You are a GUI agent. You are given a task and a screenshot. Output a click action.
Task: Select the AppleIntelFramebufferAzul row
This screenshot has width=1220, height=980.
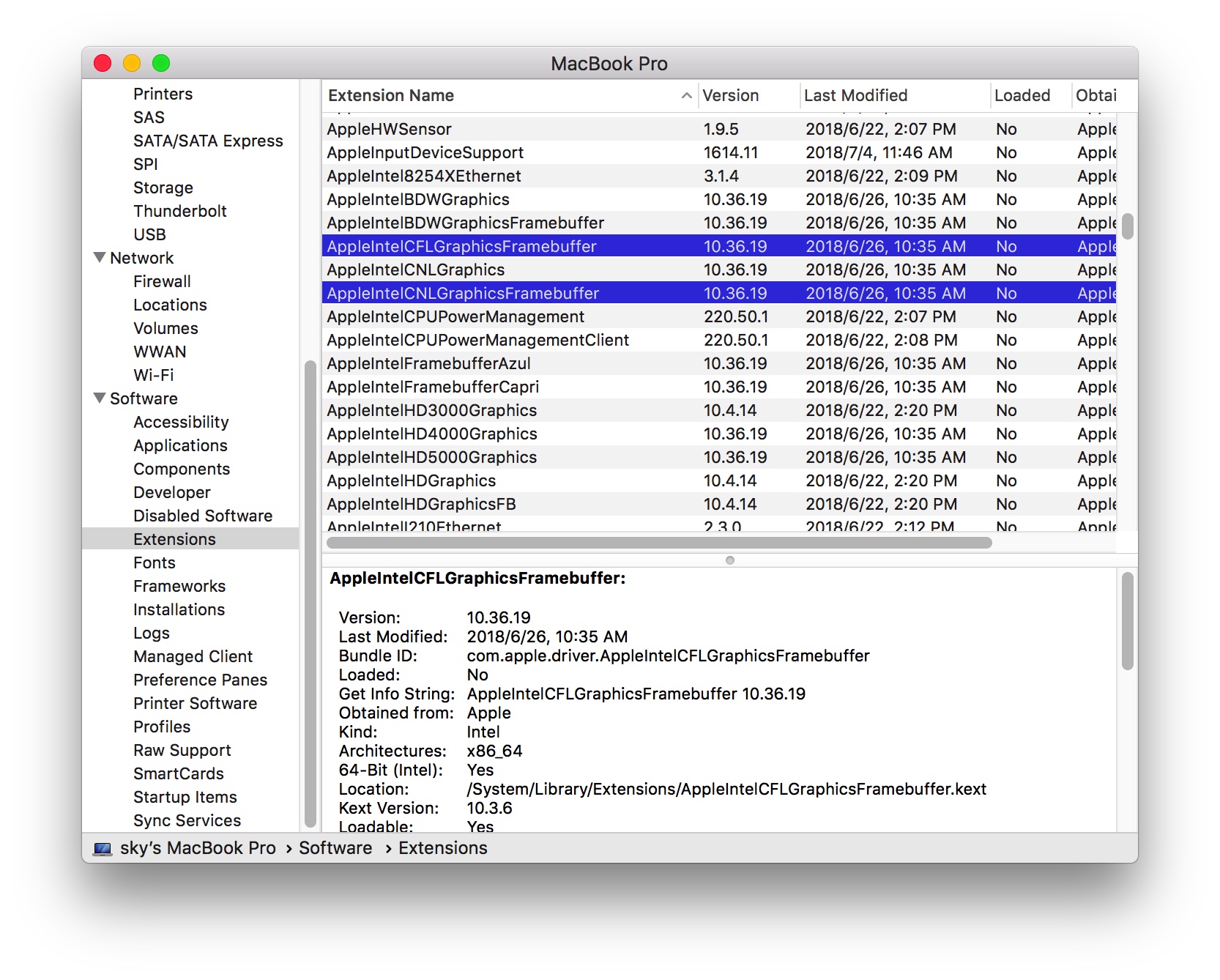[719, 363]
